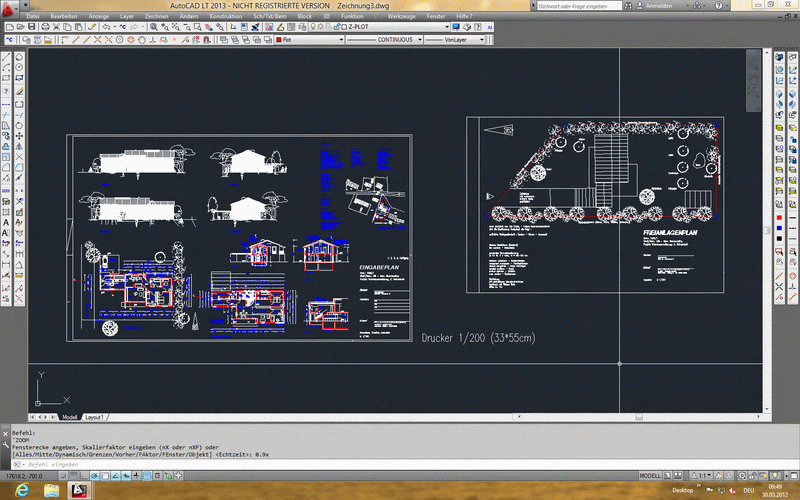The height and width of the screenshot is (500, 800).
Task: Open File Explorer from the taskbar
Action: pos(51,490)
